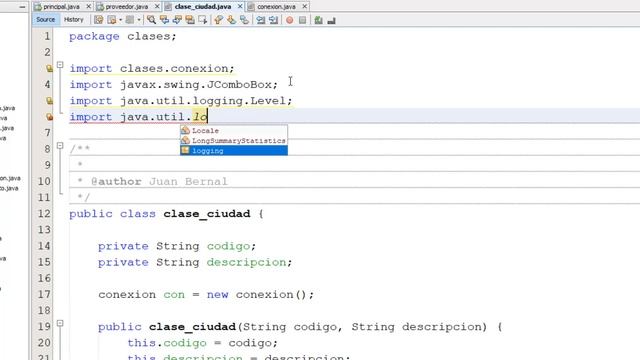Image resolution: width=640 pixels, height=360 pixels.
Task: Toggle Highlight Search icon
Action: coord(190,20)
